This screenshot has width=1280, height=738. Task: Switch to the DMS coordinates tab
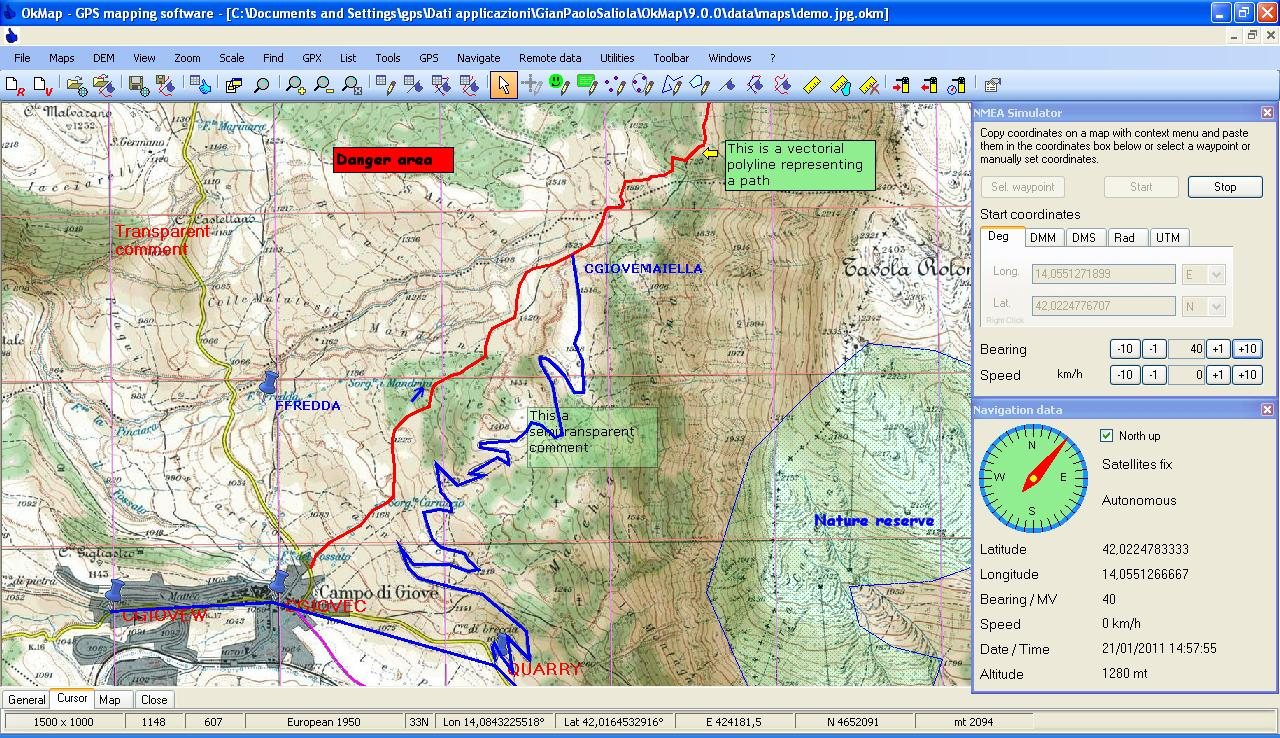click(1084, 238)
